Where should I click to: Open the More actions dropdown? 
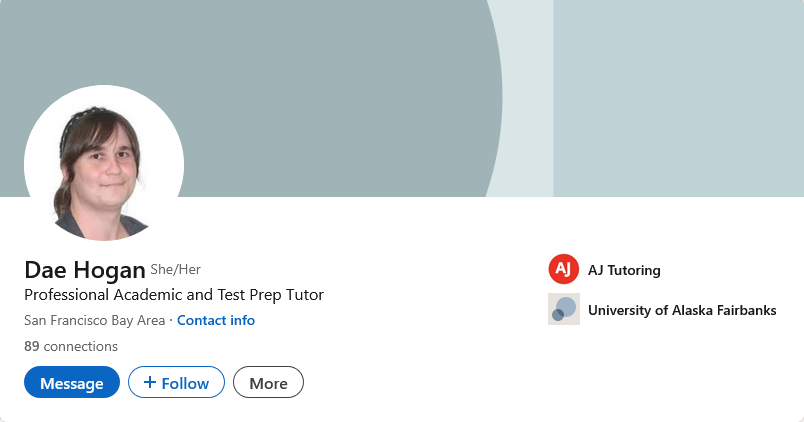268,383
